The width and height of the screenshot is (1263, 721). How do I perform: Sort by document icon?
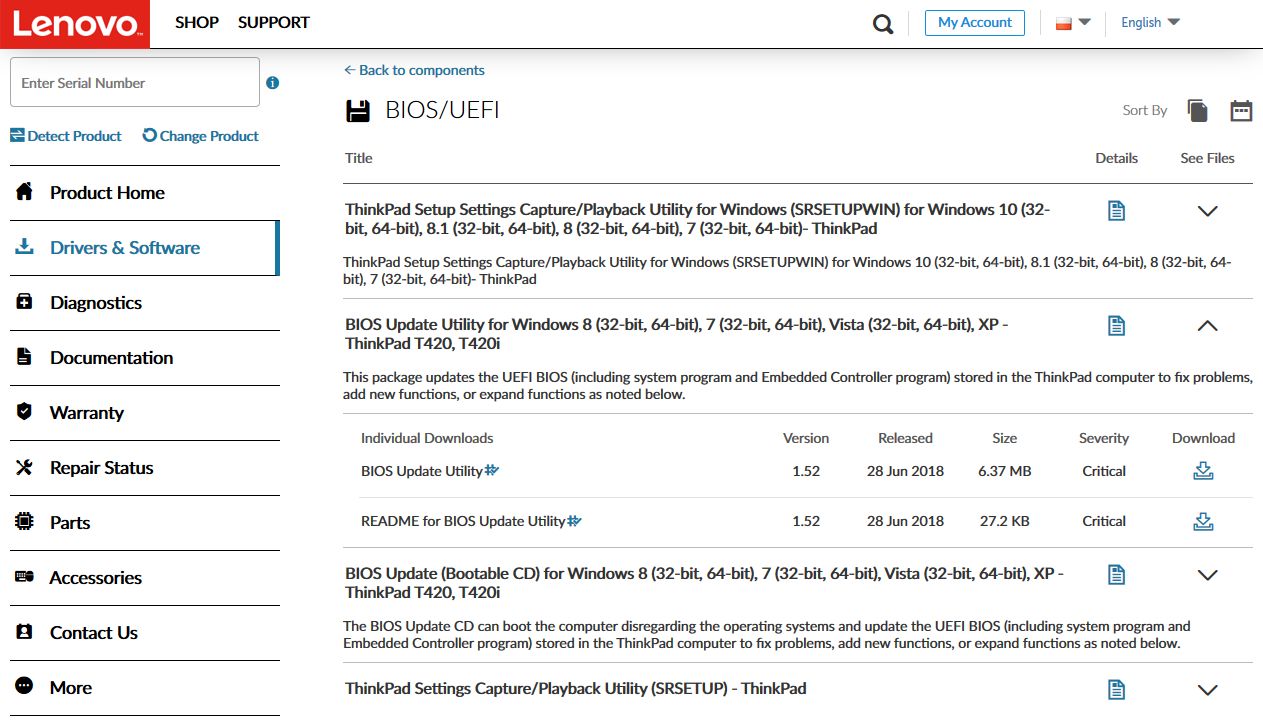pos(1198,111)
